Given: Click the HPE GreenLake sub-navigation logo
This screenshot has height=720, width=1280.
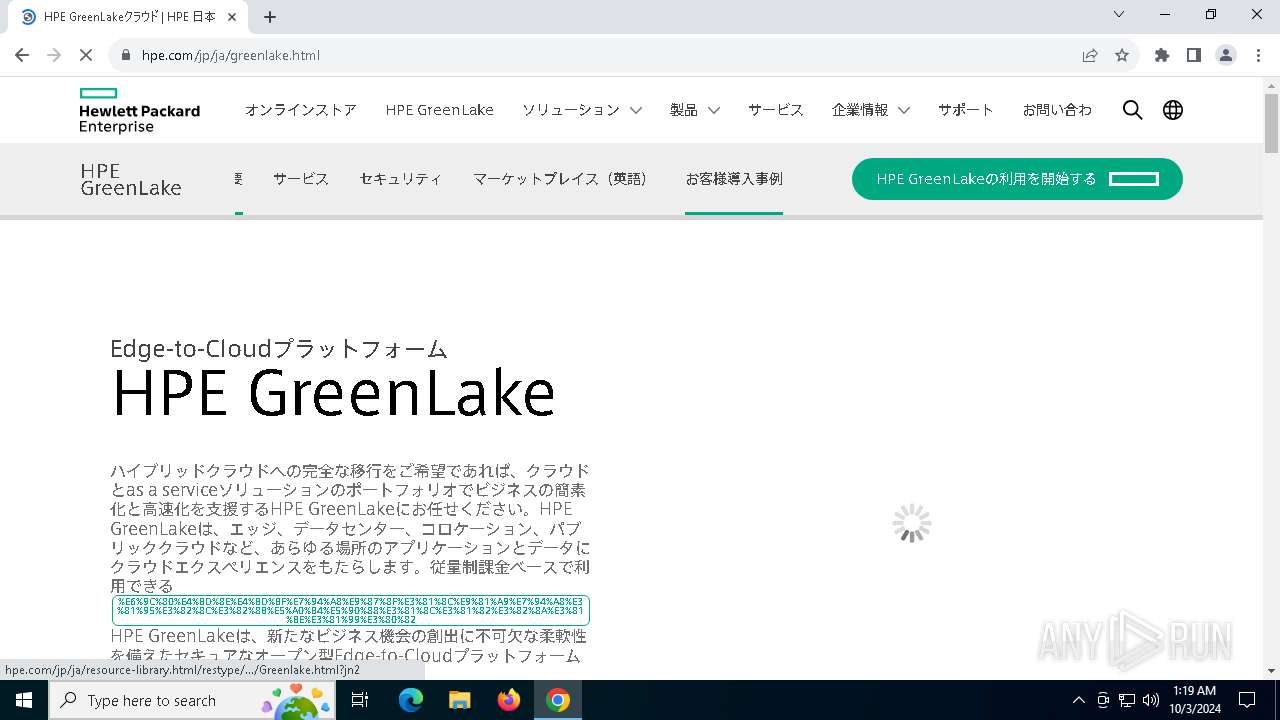Looking at the screenshot, I should pyautogui.click(x=131, y=179).
